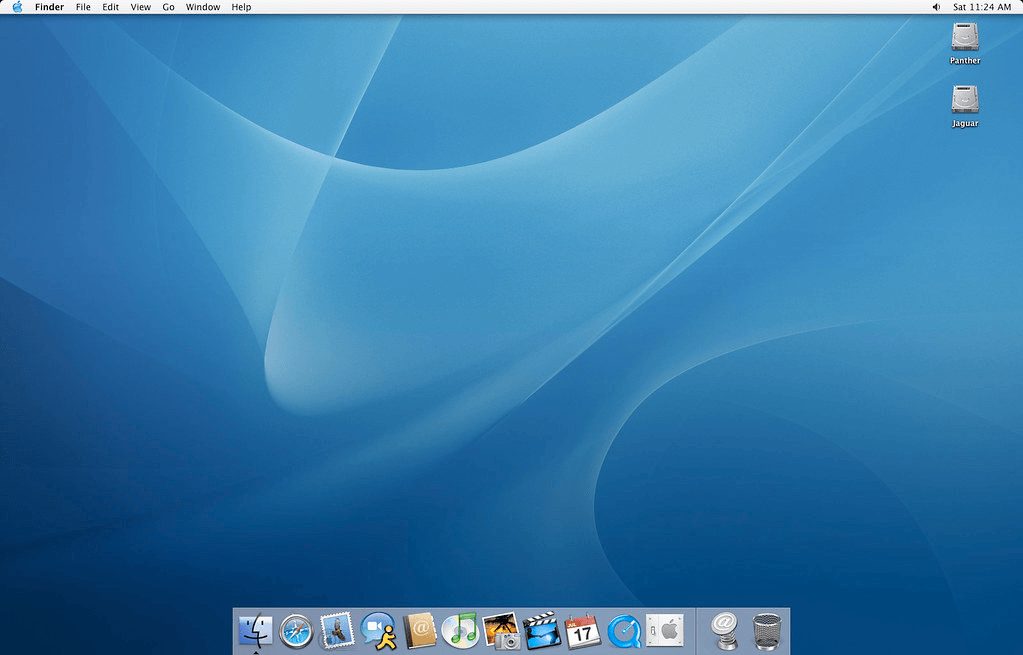Open the Finder menu
Viewport: 1023px width, 655px height.
[x=50, y=7]
